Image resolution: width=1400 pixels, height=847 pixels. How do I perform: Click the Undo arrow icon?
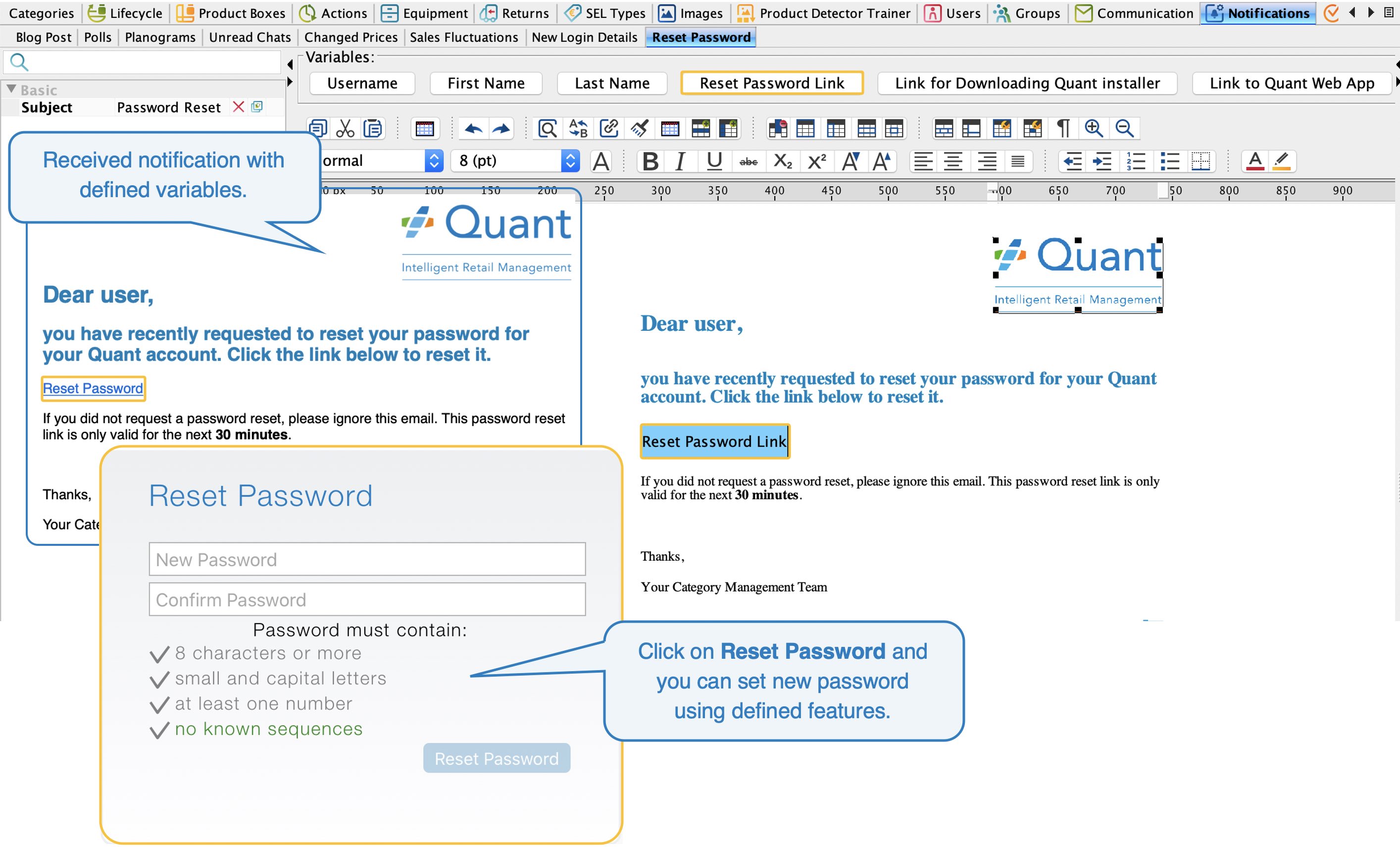point(473,128)
